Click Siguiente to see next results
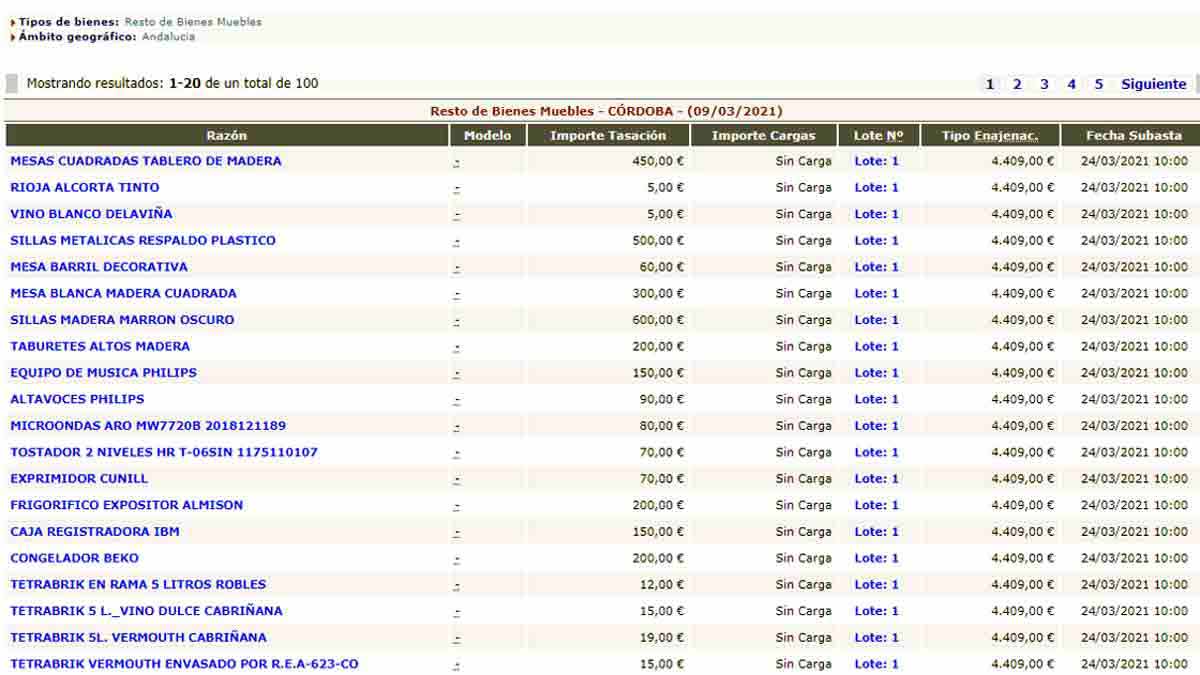The height and width of the screenshot is (675, 1200). (1153, 84)
